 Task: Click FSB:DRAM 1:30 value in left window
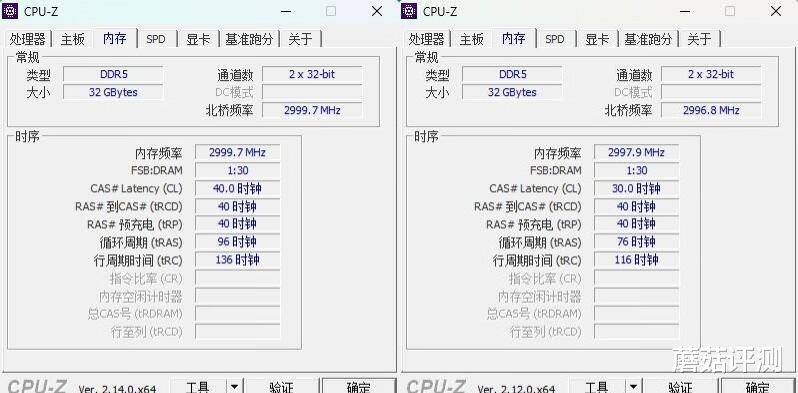point(238,170)
